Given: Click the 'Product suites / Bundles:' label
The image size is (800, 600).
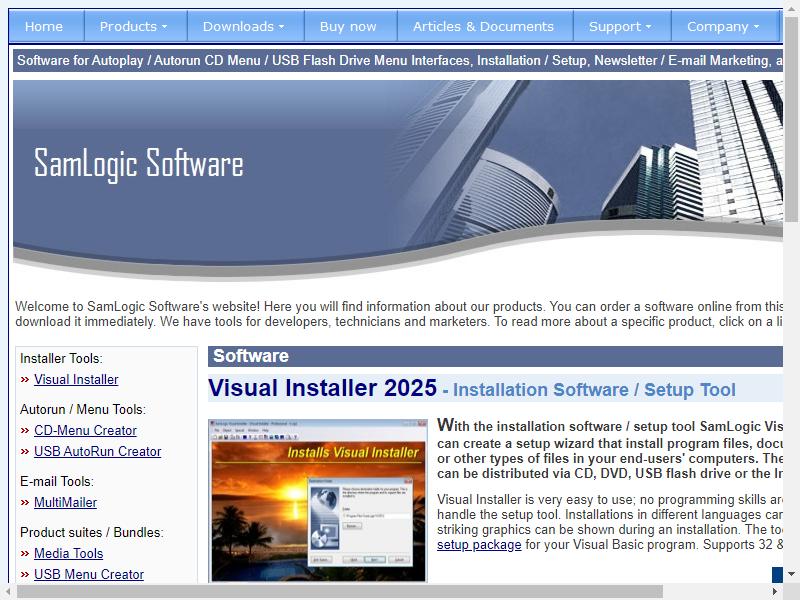Looking at the screenshot, I should pyautogui.click(x=92, y=533).
